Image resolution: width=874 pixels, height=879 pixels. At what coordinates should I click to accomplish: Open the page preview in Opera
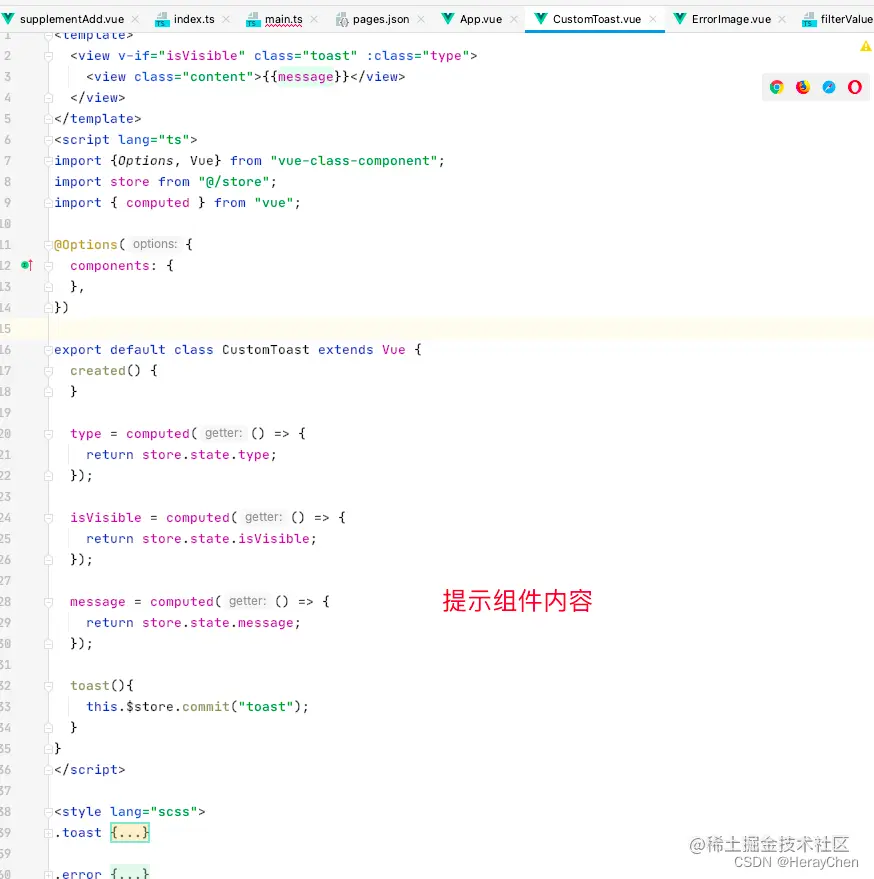pos(855,87)
